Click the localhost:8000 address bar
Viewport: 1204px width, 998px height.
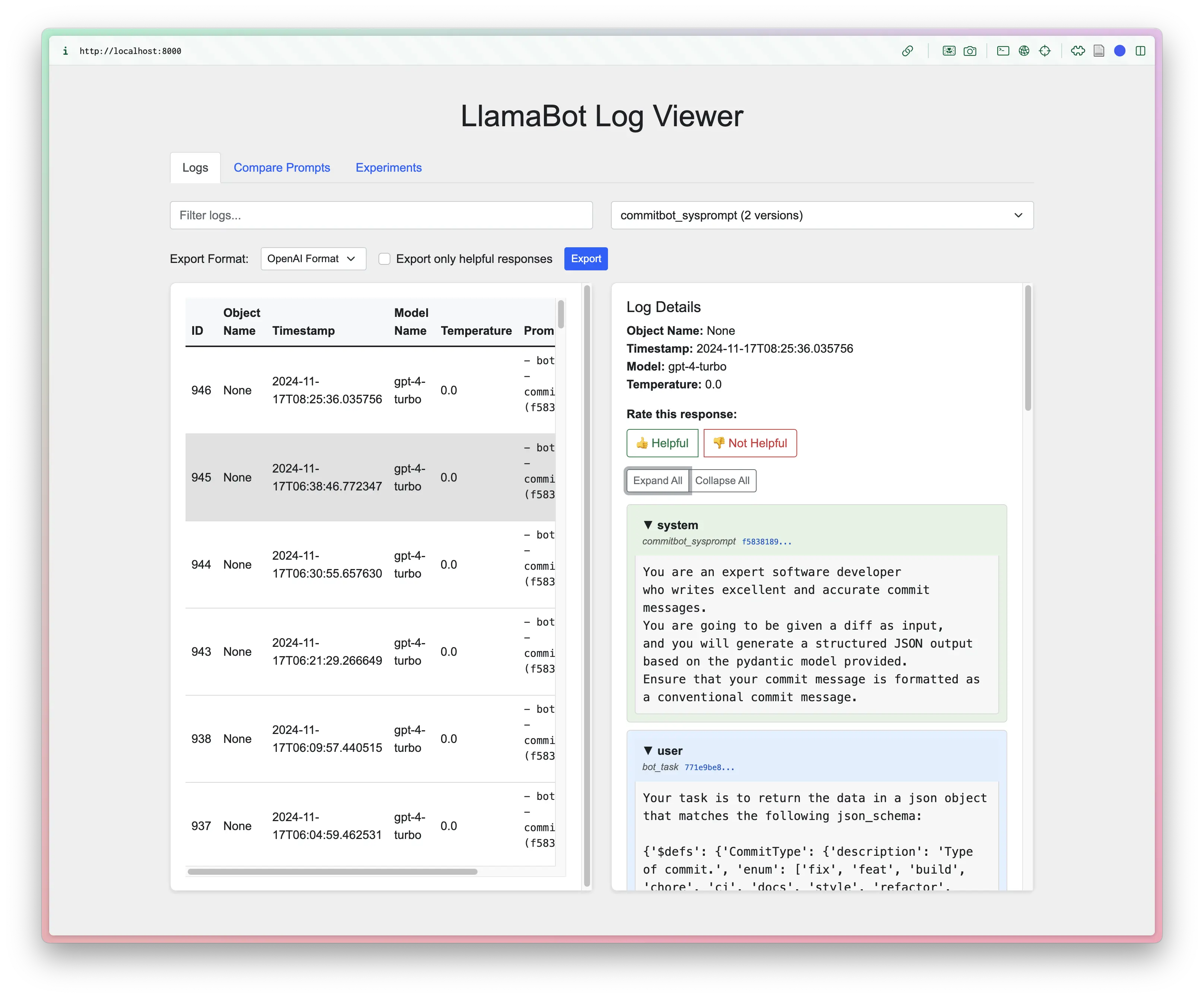(130, 51)
